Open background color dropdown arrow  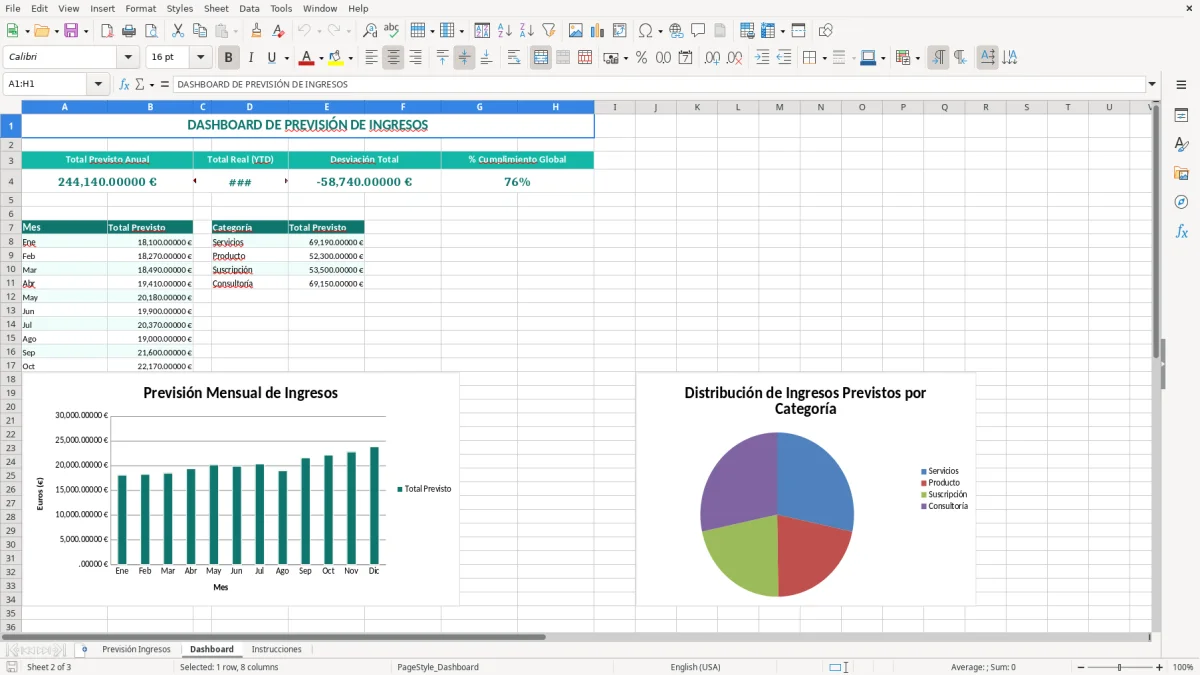(350, 58)
